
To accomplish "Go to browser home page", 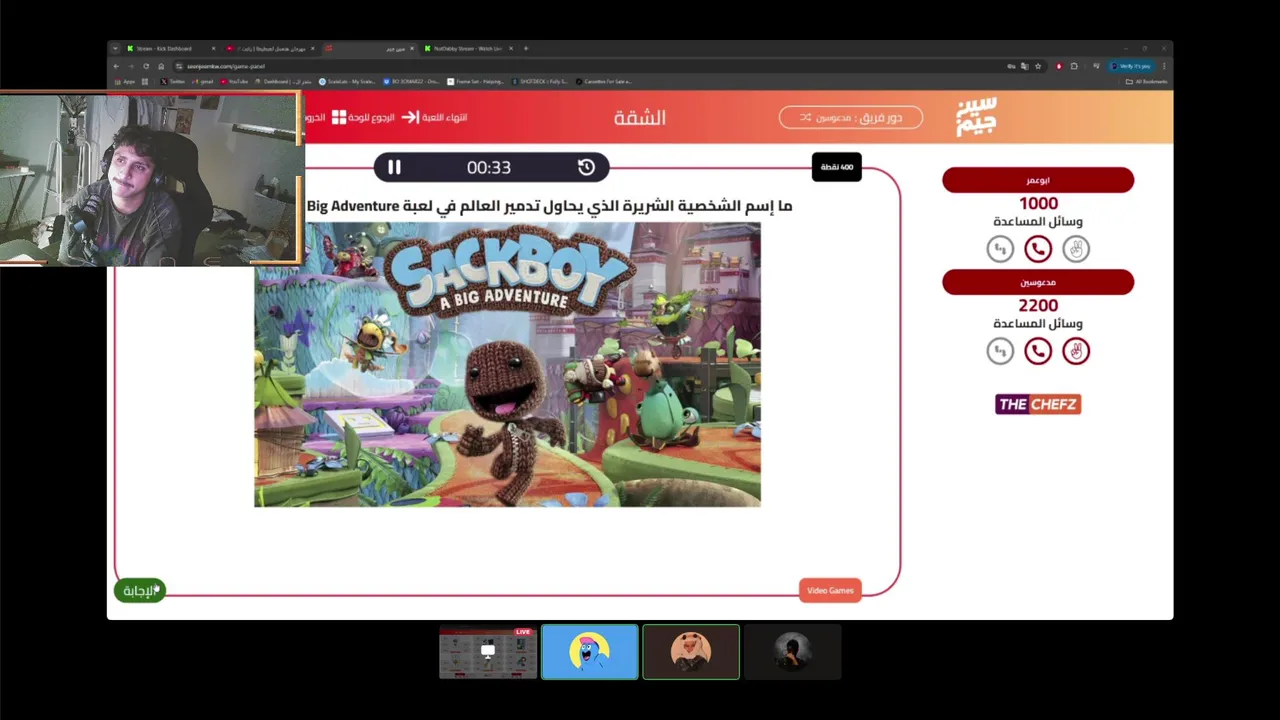I will tap(161, 66).
